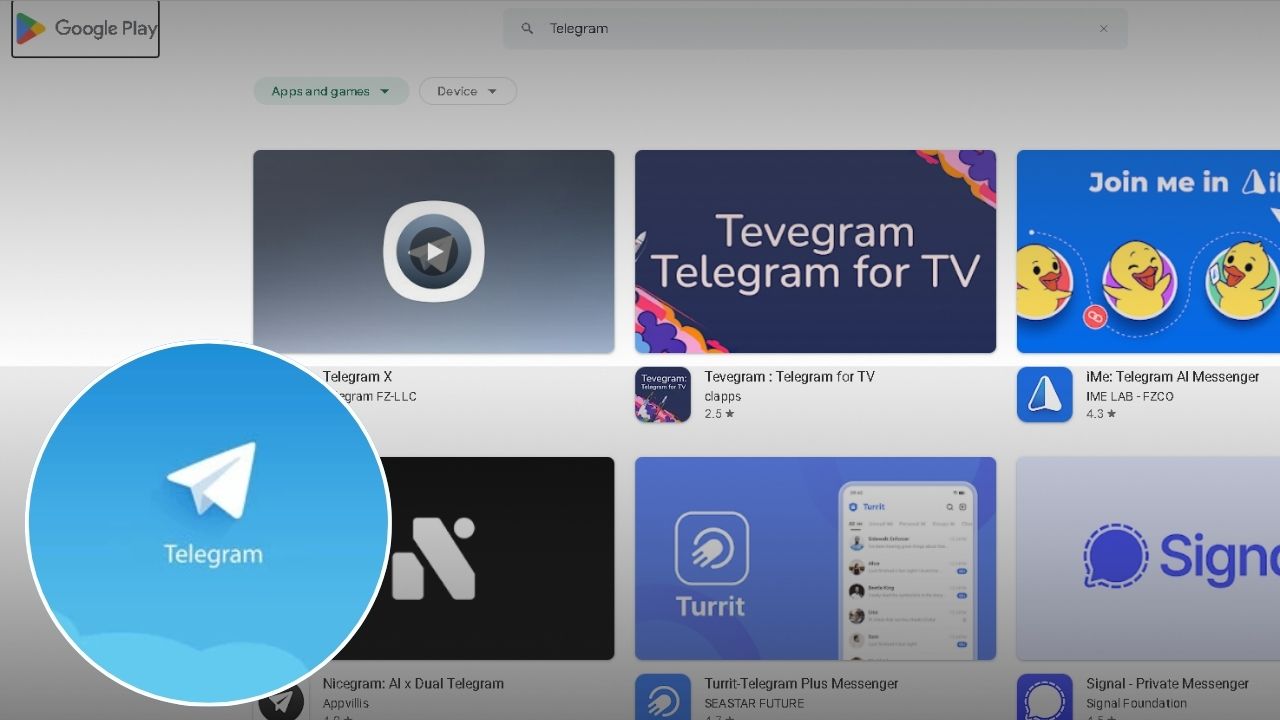Screen dimensions: 1280x720
Task: Open the iMe duck banner image
Action: [x=1148, y=252]
